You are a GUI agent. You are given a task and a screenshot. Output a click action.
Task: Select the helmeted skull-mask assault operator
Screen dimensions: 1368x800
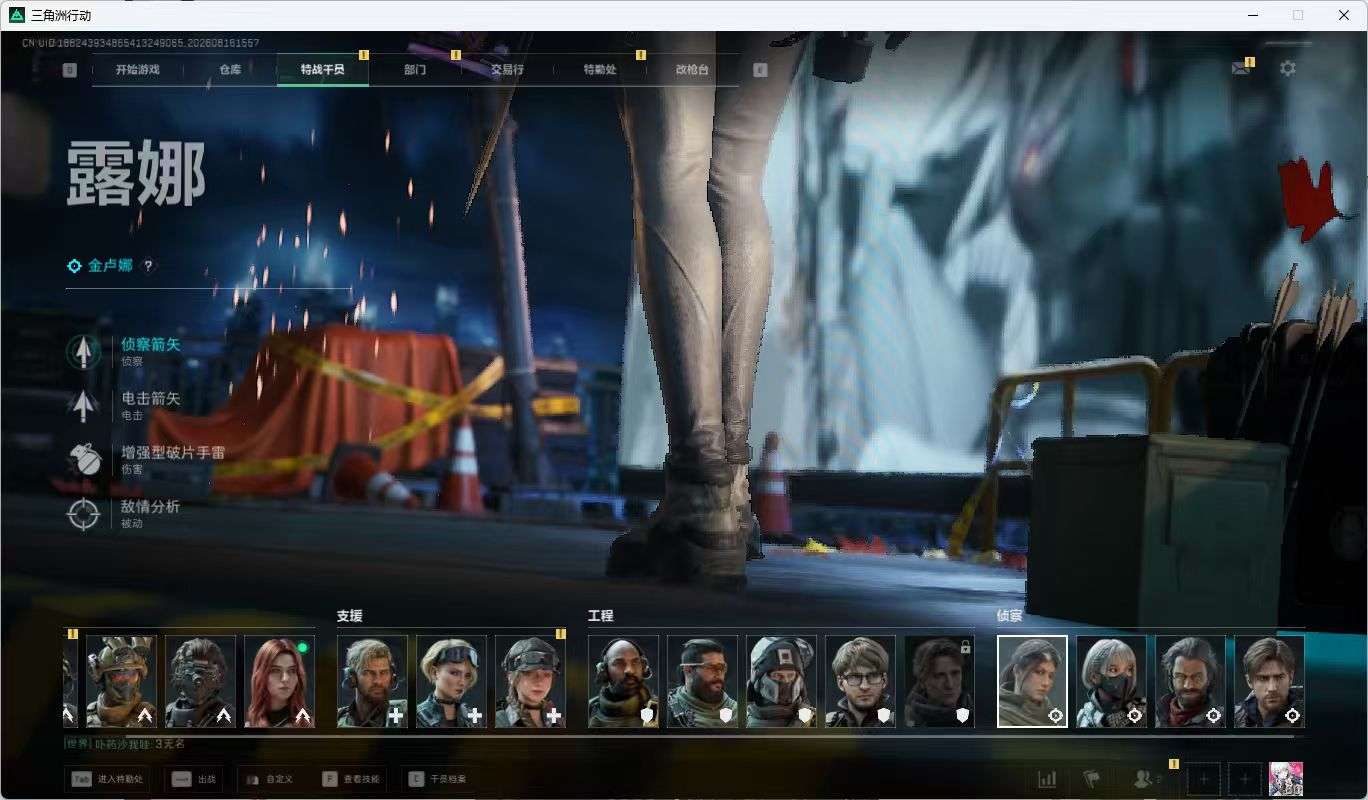[x=121, y=681]
